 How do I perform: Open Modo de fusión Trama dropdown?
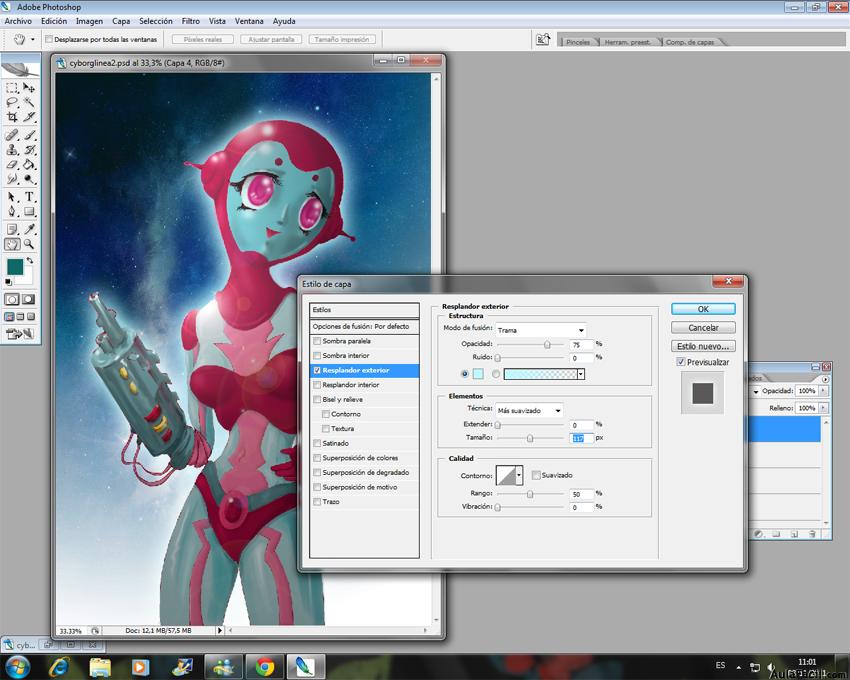[541, 330]
